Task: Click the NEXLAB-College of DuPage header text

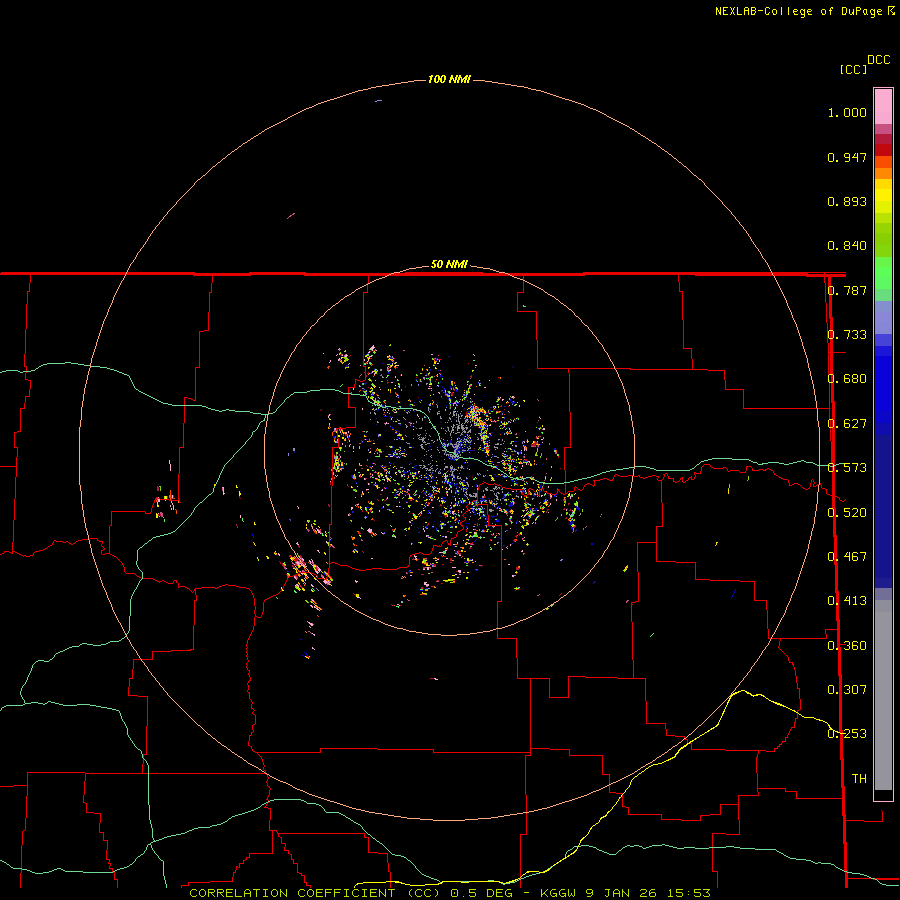Action: [x=804, y=11]
